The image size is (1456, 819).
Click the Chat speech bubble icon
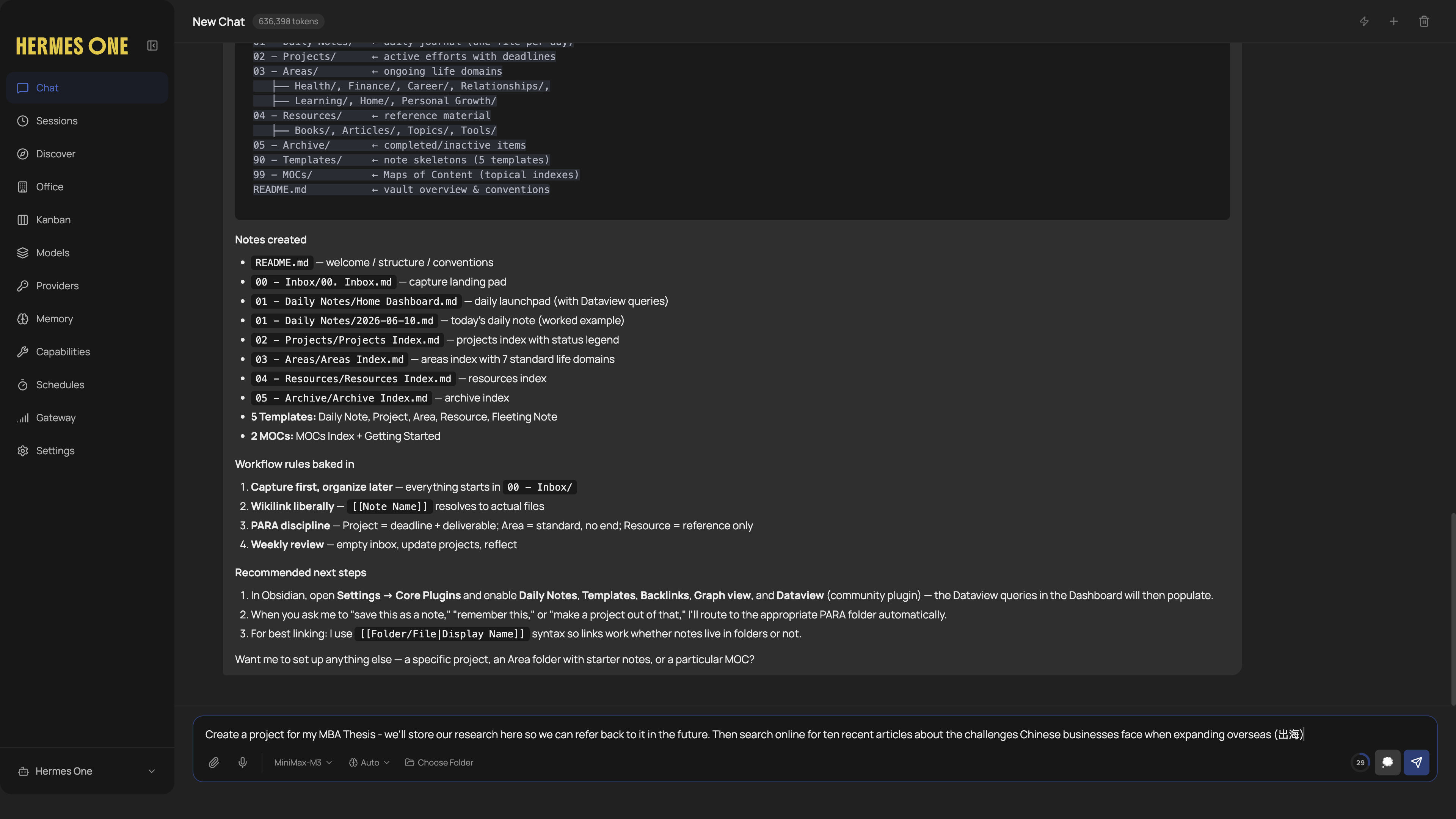[23, 88]
